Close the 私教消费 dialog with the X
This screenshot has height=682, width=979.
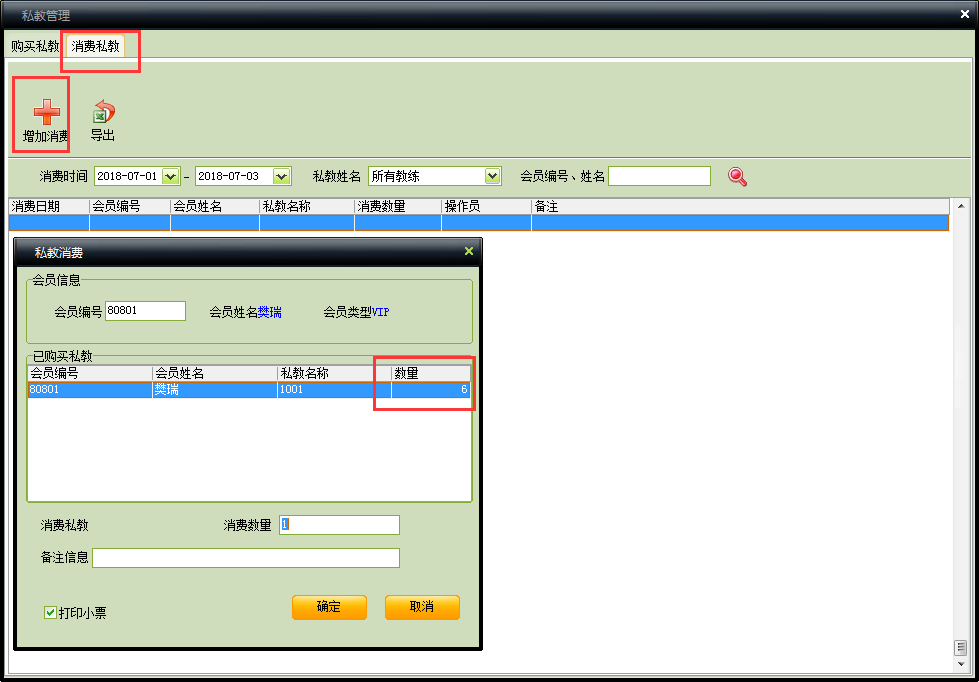coord(469,252)
